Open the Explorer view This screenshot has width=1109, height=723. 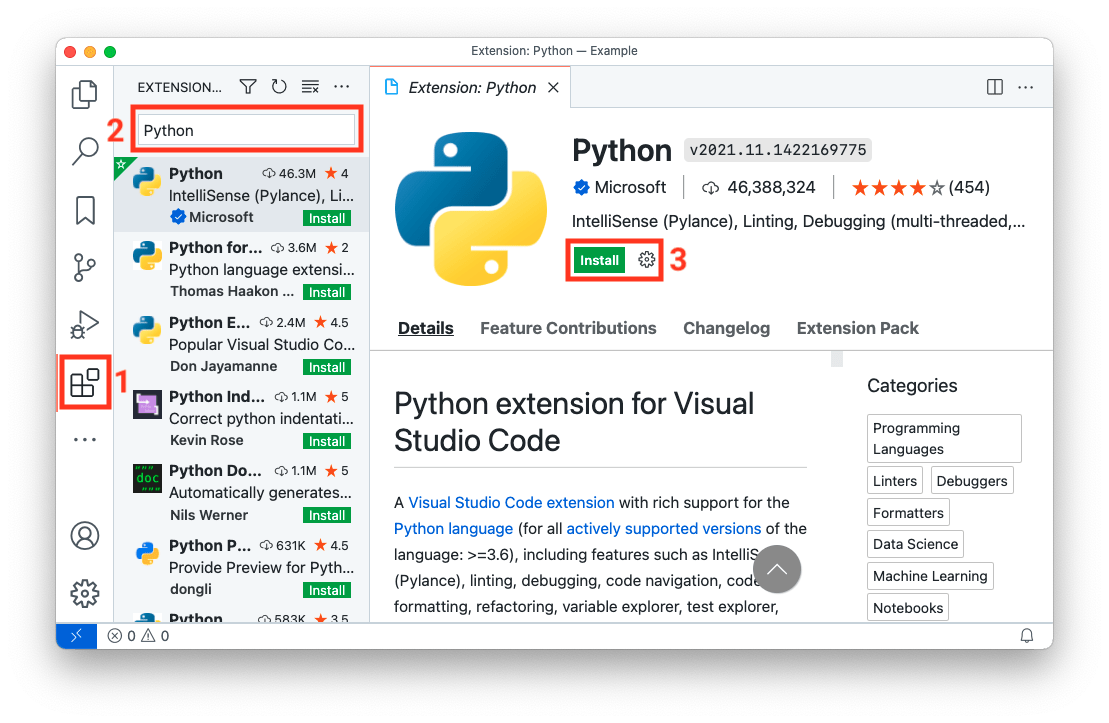[84, 92]
